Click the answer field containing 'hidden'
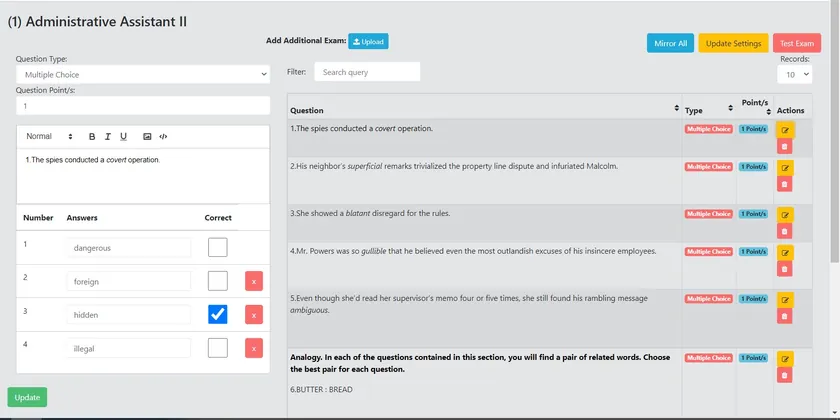The image size is (840, 420). pos(129,315)
